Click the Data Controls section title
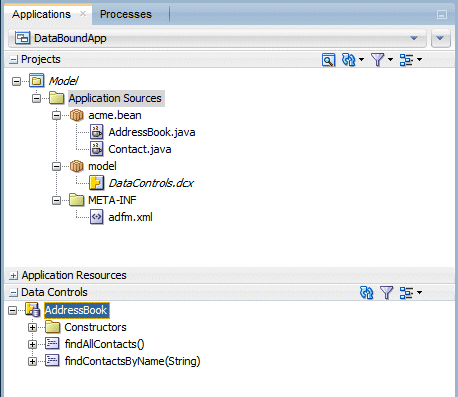Screen dimensions: 458x397 click(x=54, y=292)
